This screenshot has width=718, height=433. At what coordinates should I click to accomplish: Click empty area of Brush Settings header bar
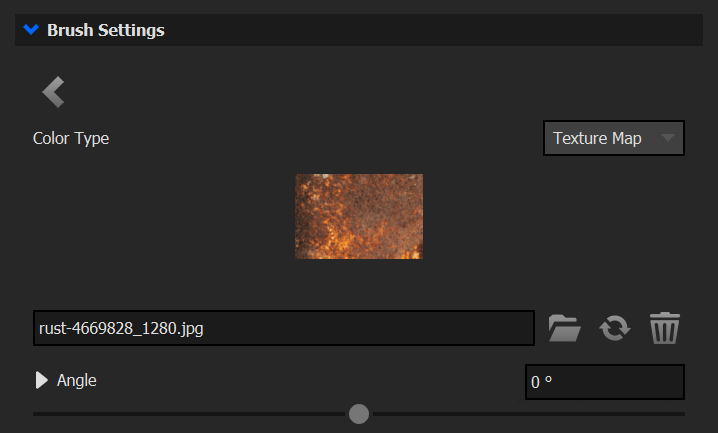(x=430, y=30)
